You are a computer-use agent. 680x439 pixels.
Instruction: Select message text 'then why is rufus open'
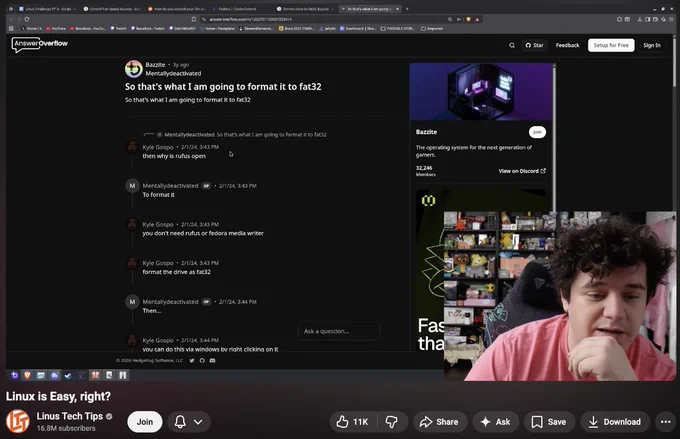pyautogui.click(x=174, y=156)
